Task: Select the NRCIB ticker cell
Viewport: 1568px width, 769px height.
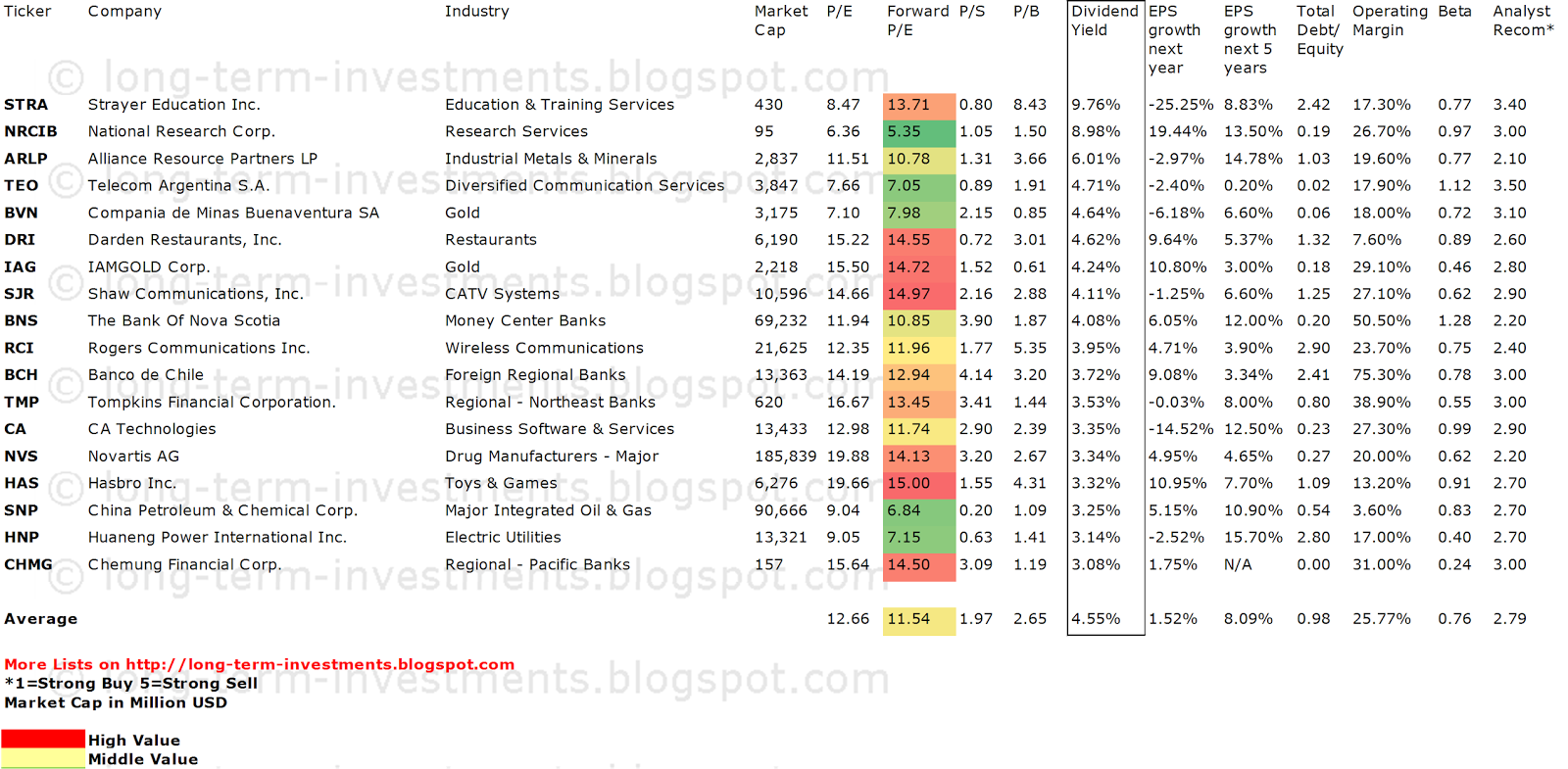Action: coord(30,131)
